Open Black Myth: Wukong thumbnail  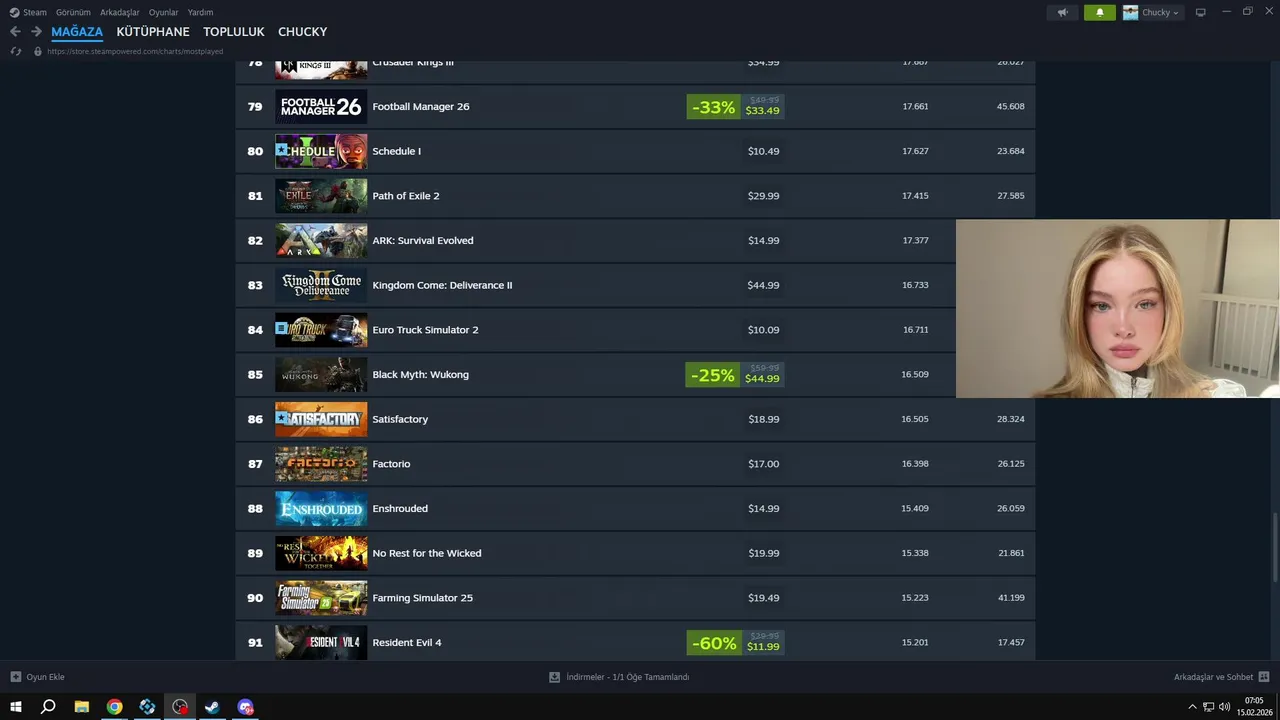tap(321, 374)
